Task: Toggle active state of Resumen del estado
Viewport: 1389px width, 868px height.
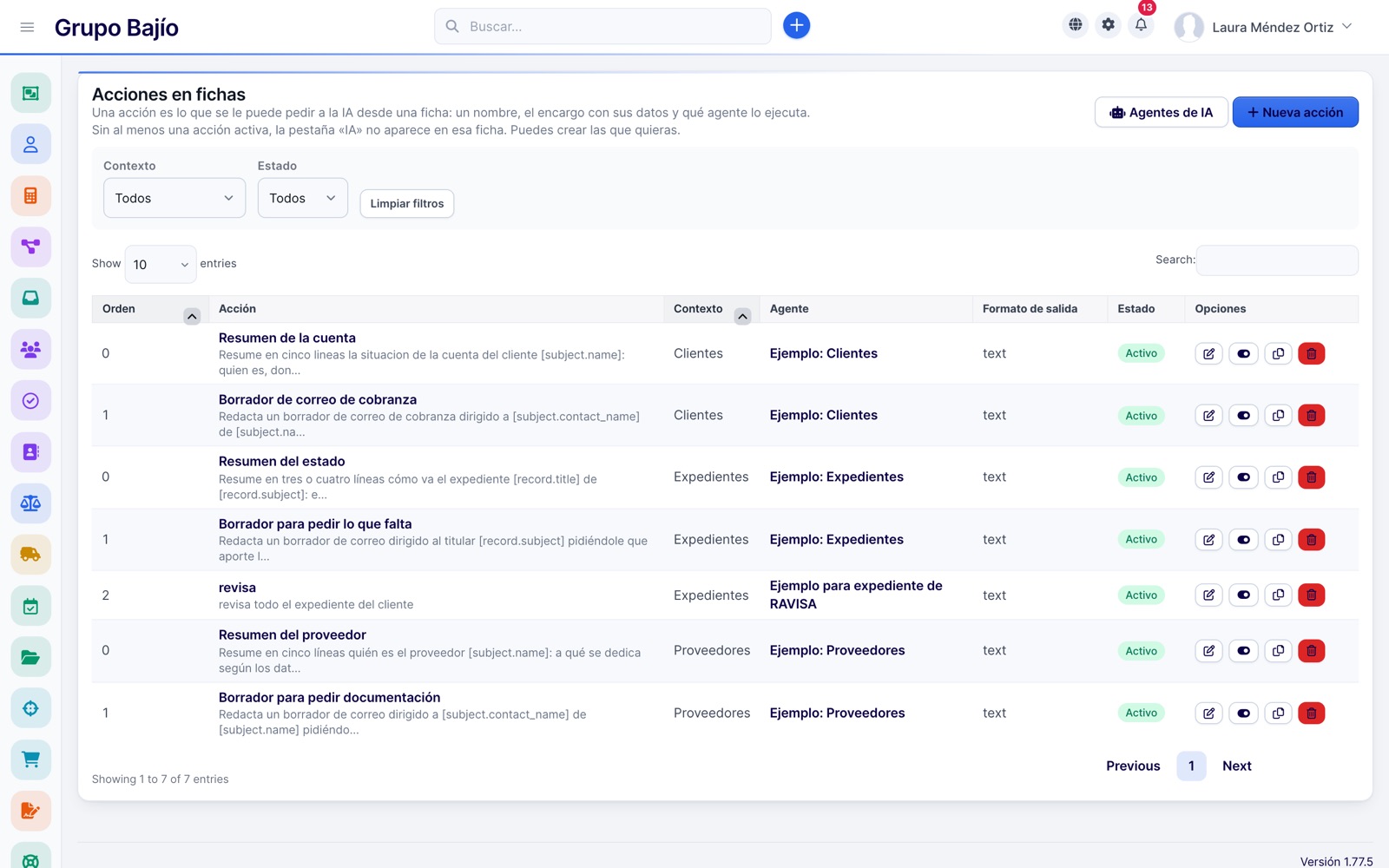Action: pos(1243,477)
